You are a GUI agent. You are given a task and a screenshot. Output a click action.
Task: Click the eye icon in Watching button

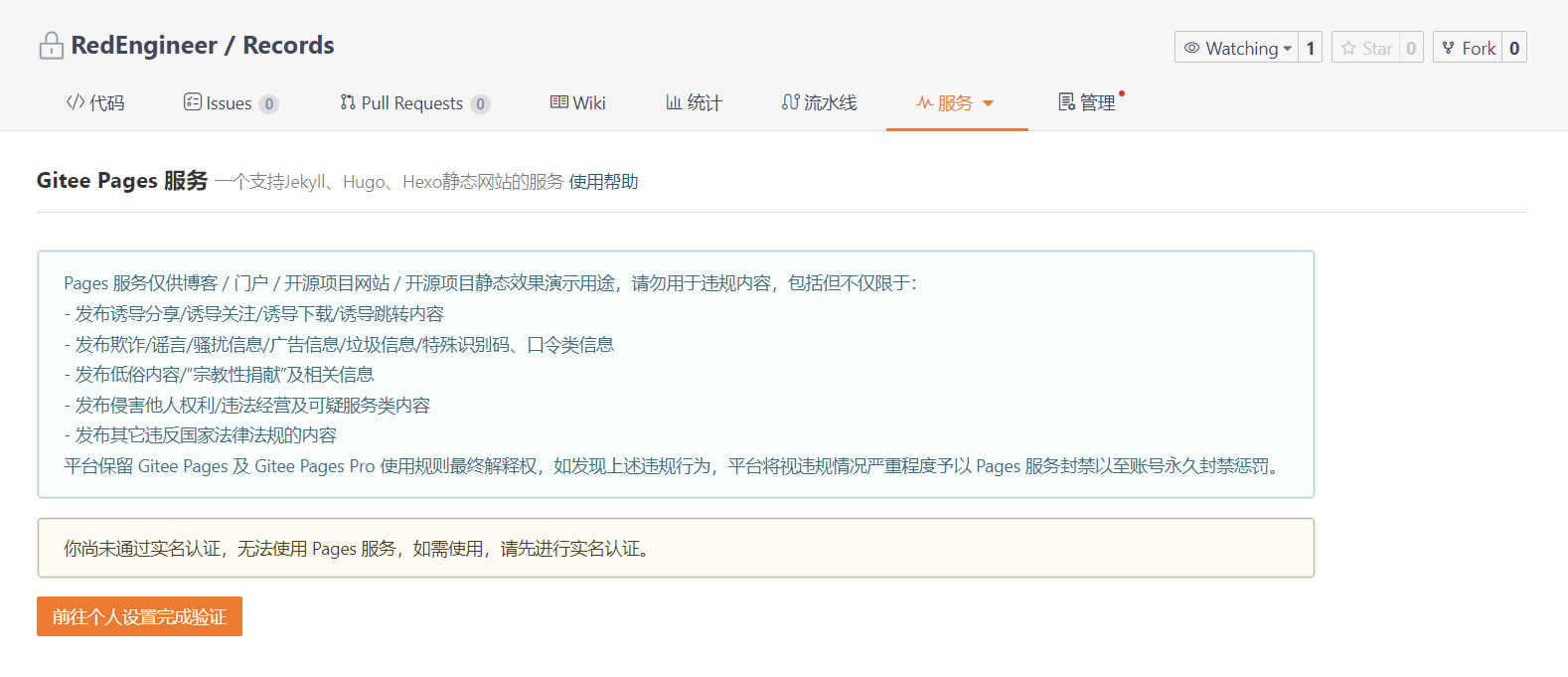[1191, 48]
